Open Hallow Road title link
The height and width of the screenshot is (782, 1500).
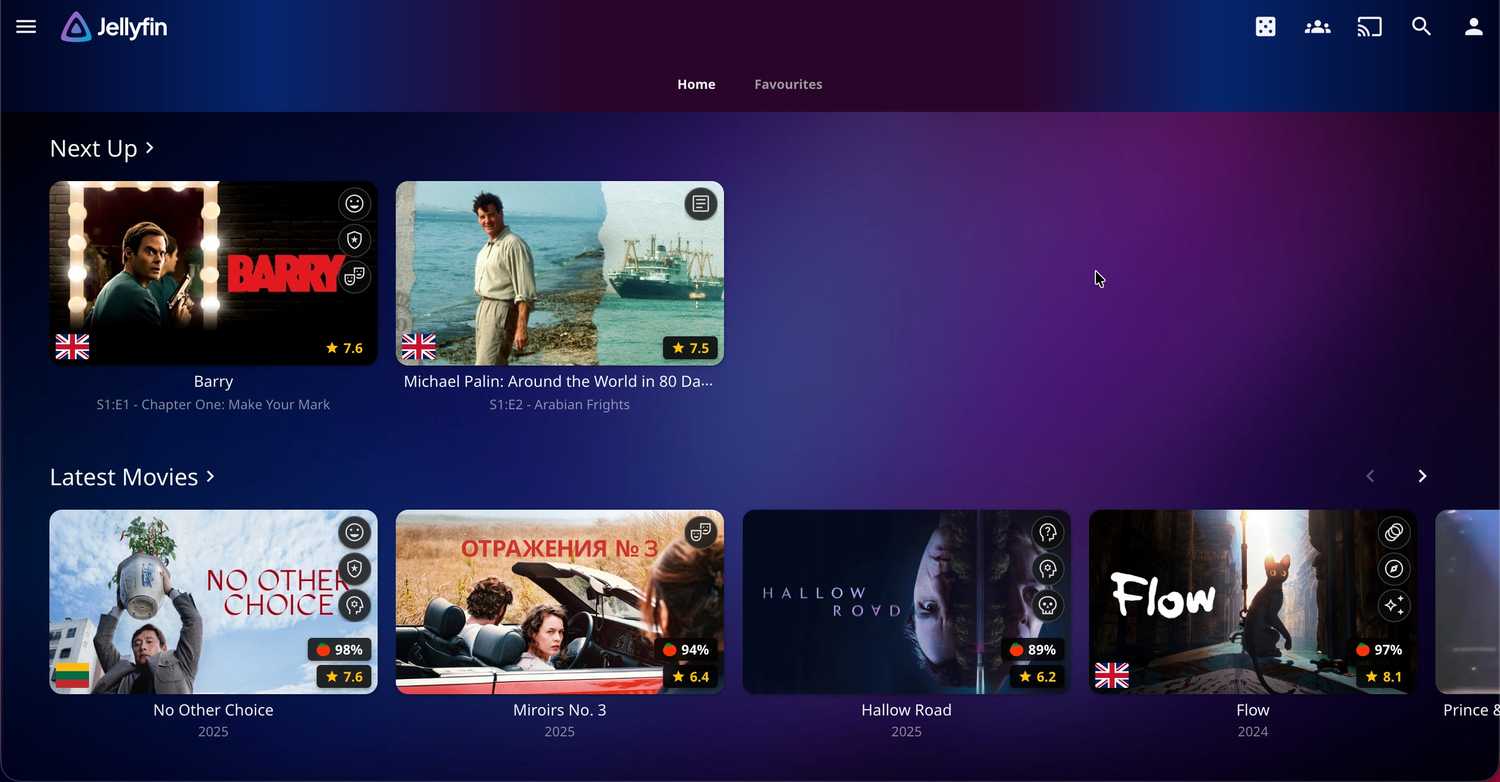(906, 710)
